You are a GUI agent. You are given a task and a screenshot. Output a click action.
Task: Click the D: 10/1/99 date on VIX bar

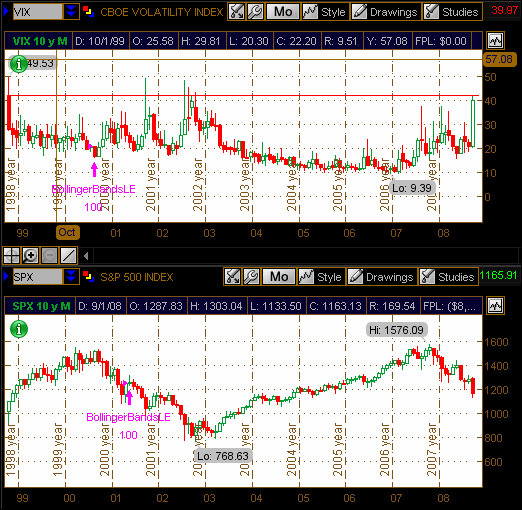pos(100,41)
